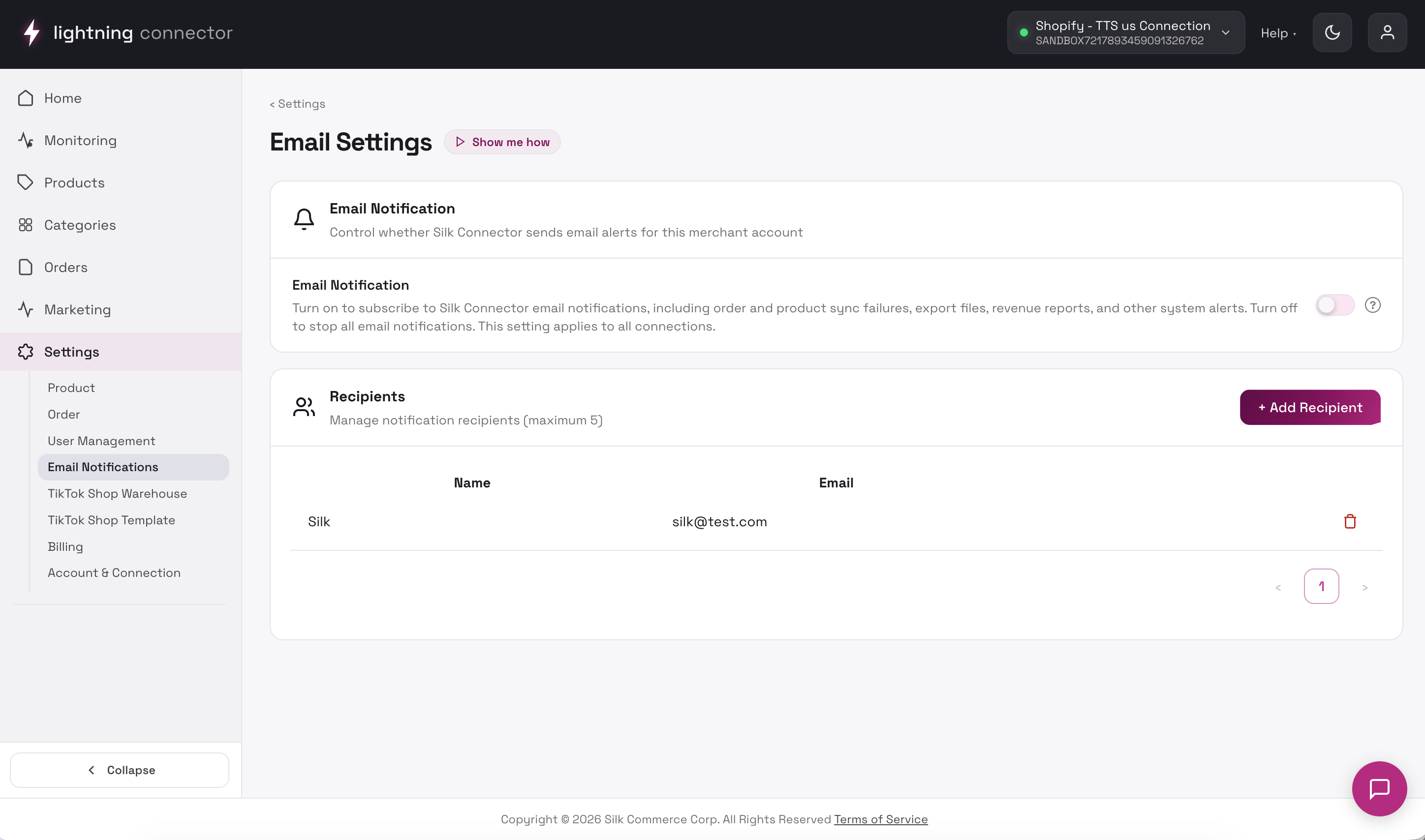Click the Products tag icon
1425x840 pixels.
click(x=26, y=182)
